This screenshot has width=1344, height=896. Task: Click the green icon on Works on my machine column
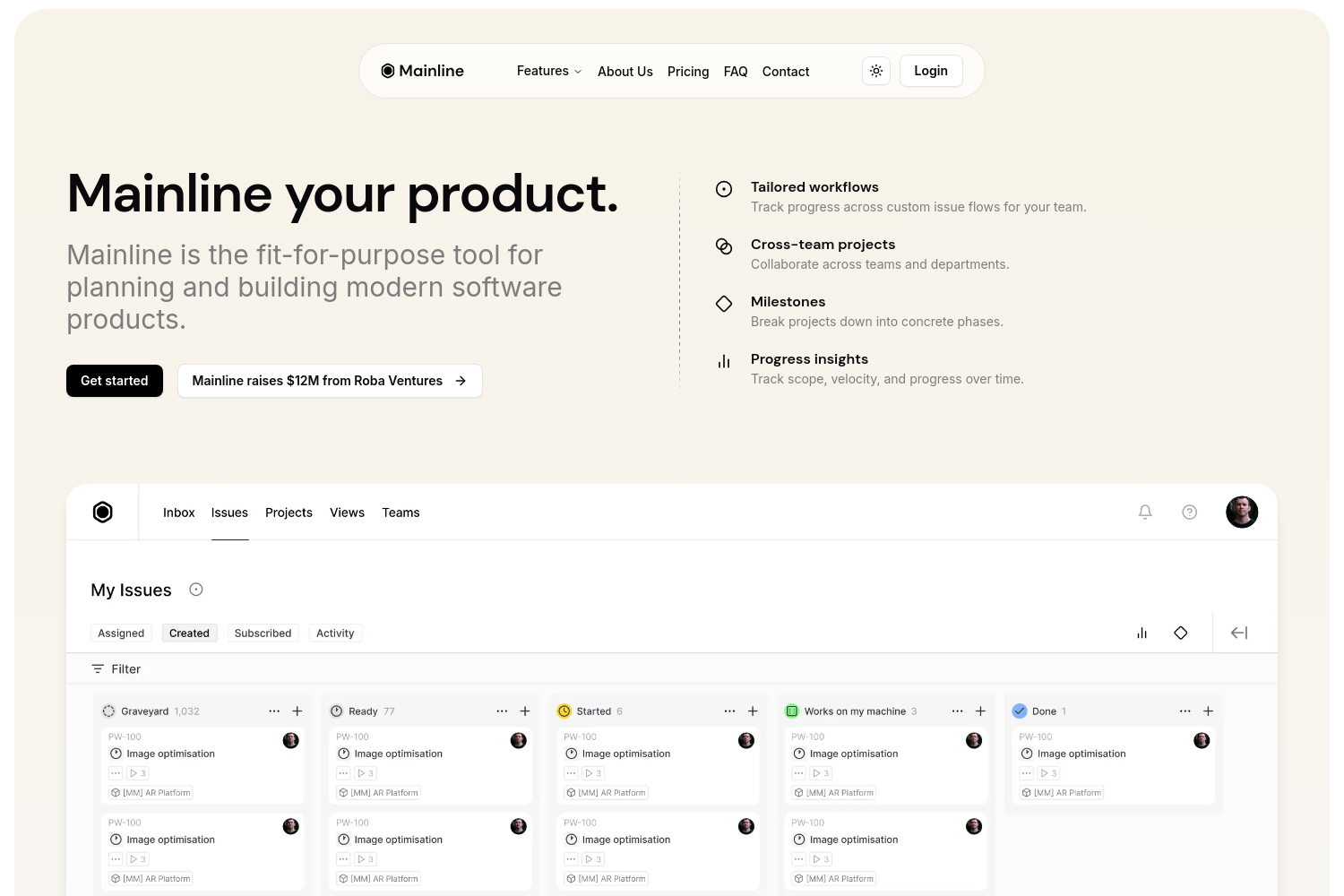click(x=792, y=711)
